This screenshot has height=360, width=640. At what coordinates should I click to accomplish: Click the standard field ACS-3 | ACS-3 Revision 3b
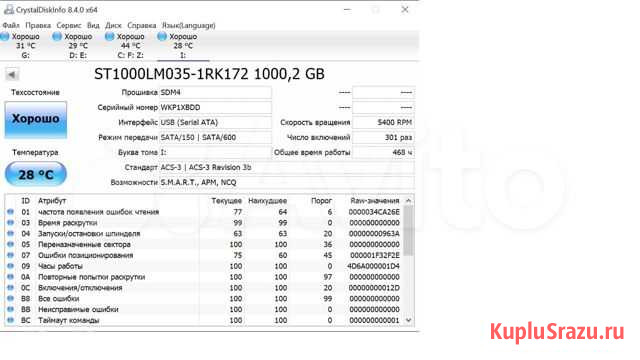coord(287,167)
